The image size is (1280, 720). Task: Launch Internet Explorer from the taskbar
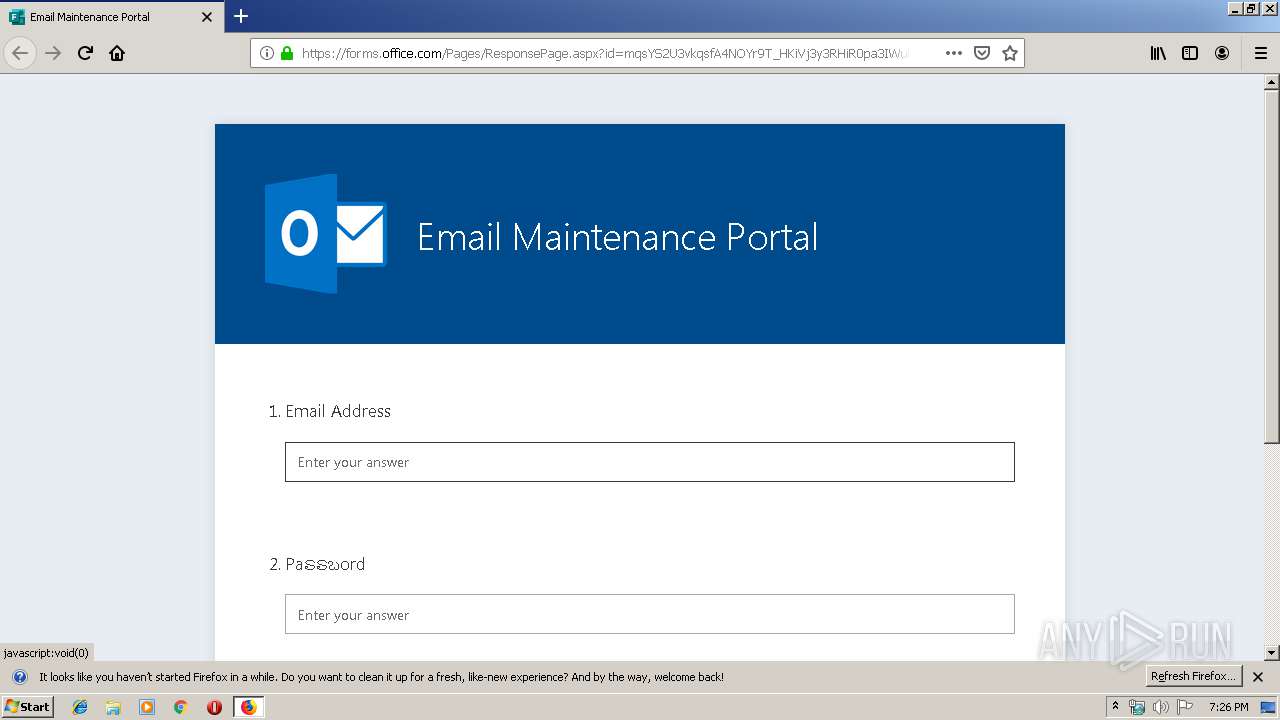pyautogui.click(x=80, y=707)
